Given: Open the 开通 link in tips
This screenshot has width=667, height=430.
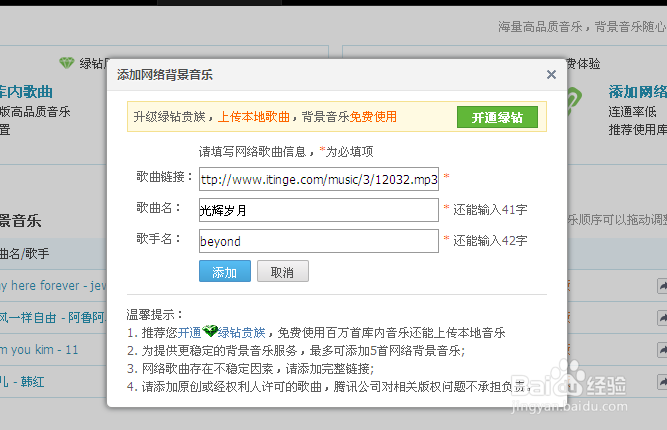Looking at the screenshot, I should (x=189, y=333).
